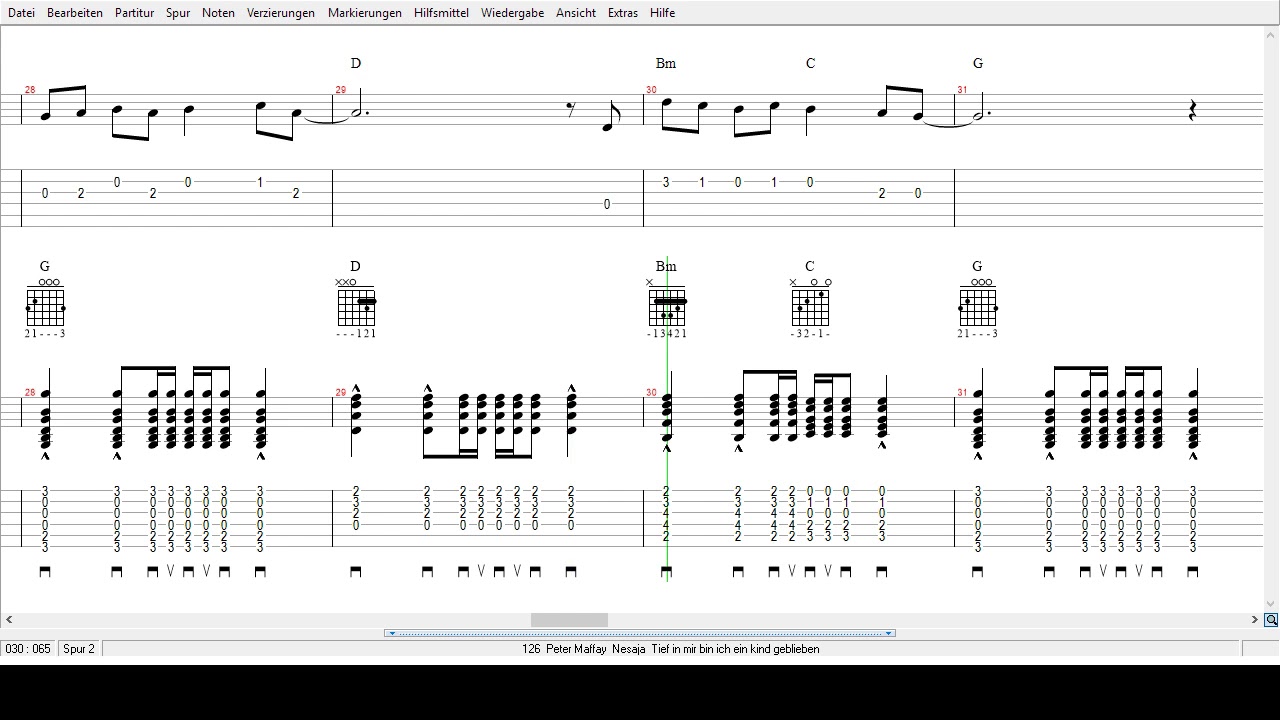The height and width of the screenshot is (720, 1280).
Task: Click measure number 30 in lower track
Action: coord(651,393)
